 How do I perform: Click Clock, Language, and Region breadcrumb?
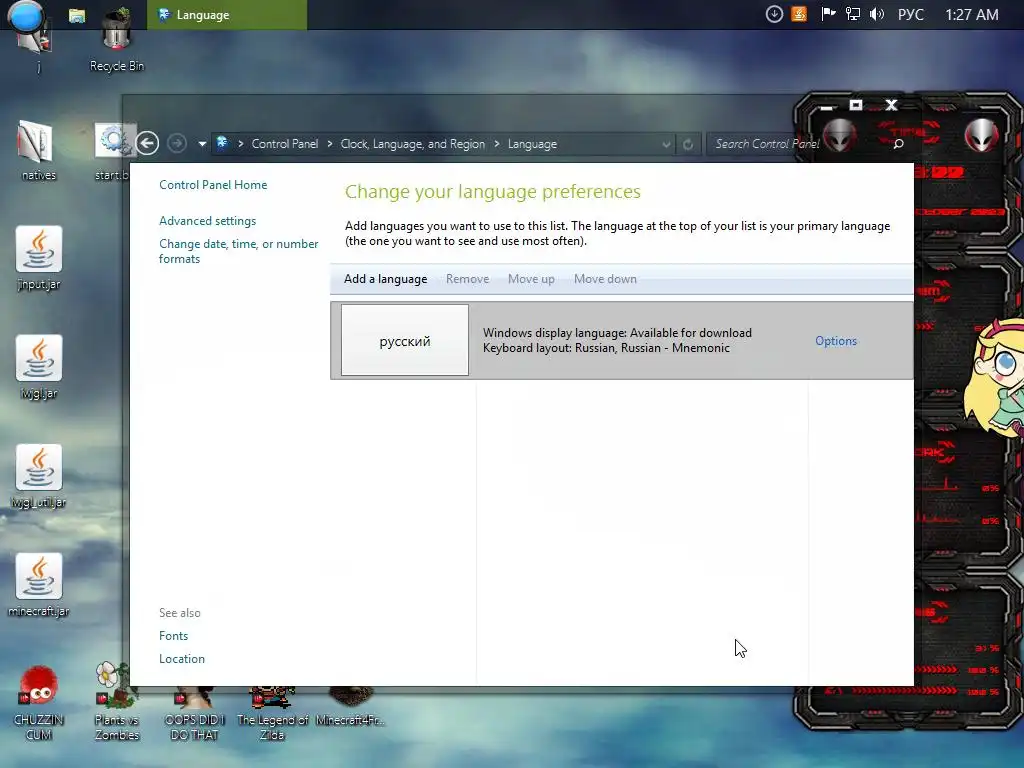pyautogui.click(x=413, y=144)
